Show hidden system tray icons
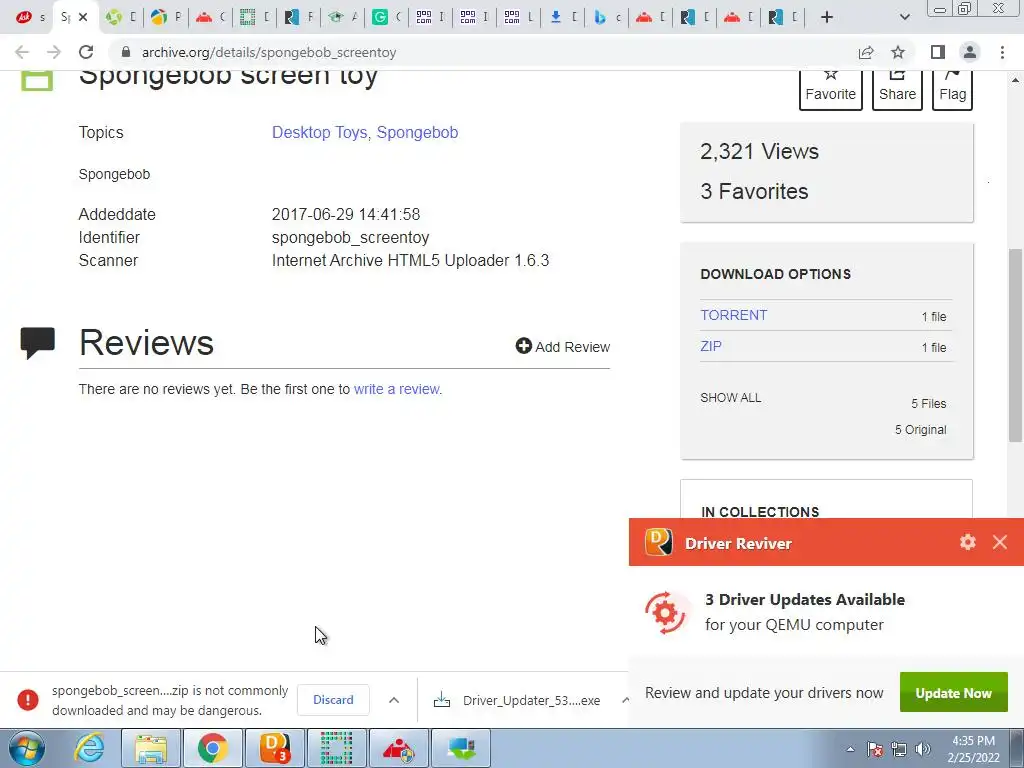The image size is (1024, 768). tap(850, 749)
